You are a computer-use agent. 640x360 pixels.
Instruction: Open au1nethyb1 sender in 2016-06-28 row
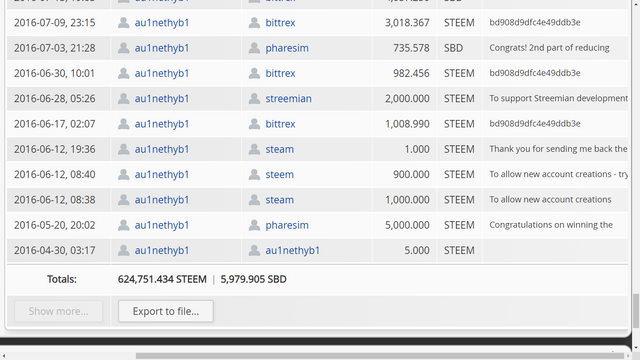tap(162, 99)
